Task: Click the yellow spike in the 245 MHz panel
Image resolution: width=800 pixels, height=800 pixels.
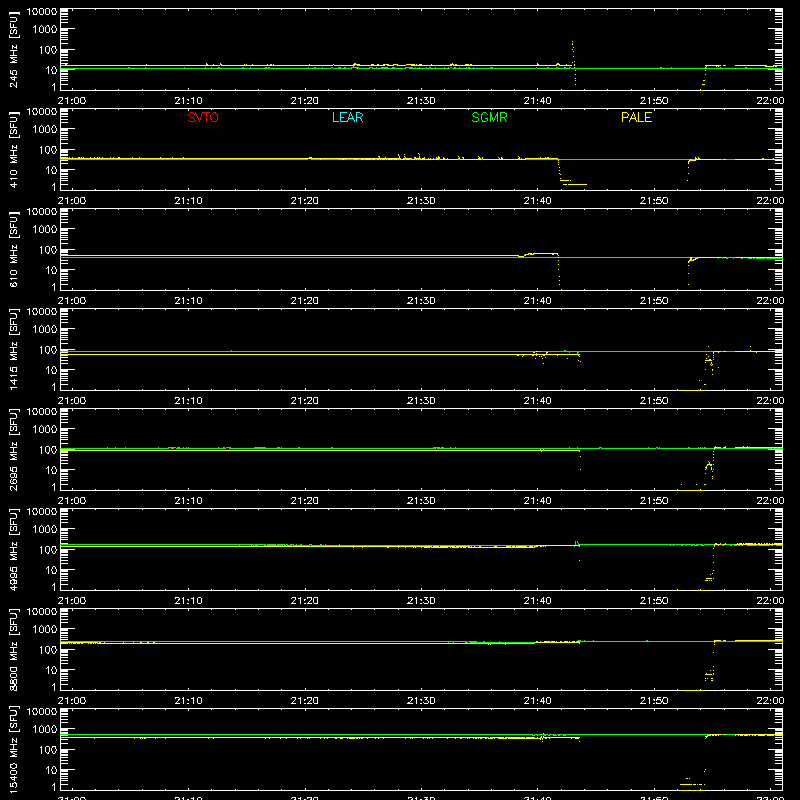Action: [573, 64]
